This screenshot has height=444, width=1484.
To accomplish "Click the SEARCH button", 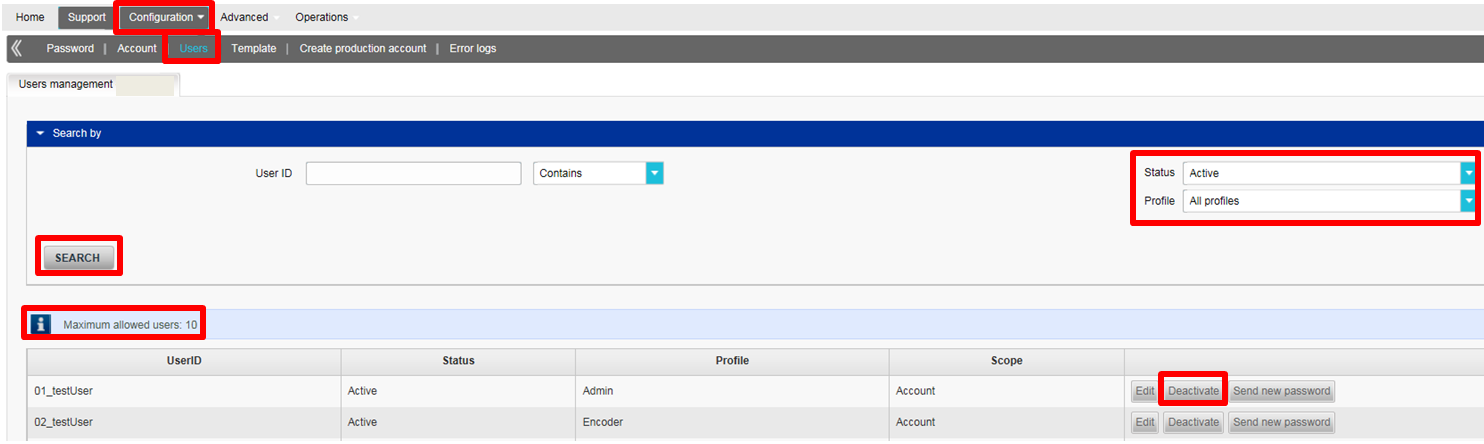I will pyautogui.click(x=78, y=258).
